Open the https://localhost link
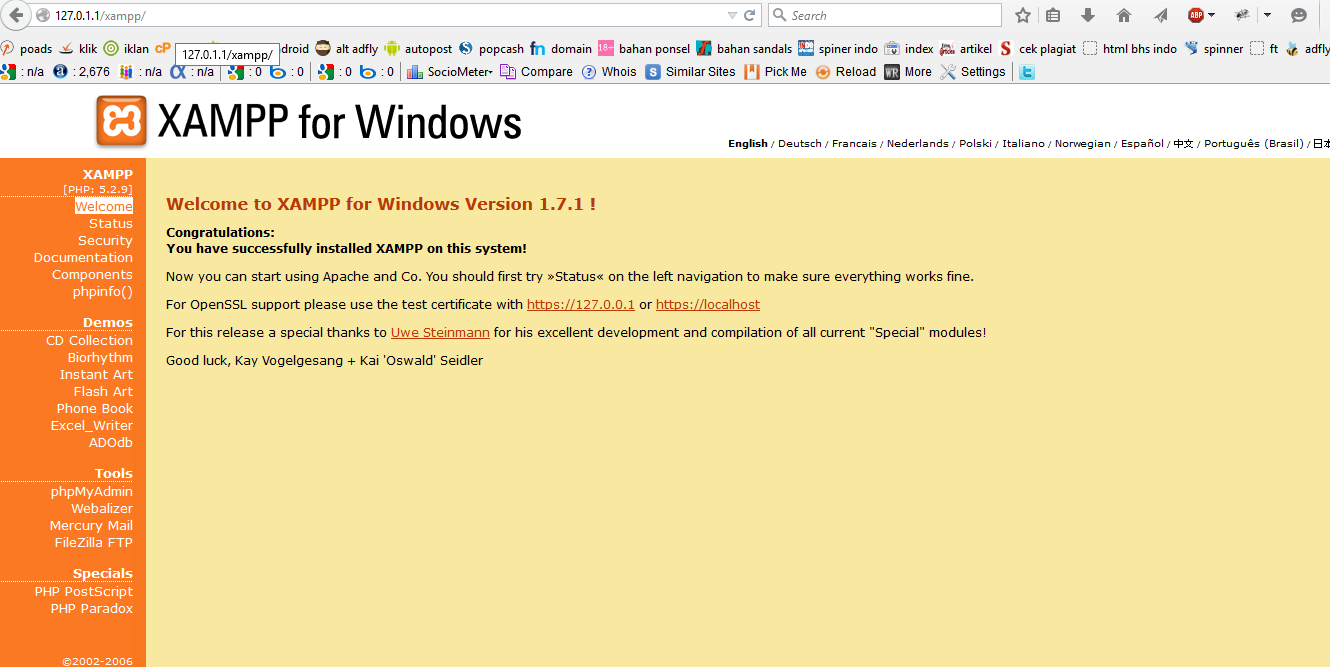The width and height of the screenshot is (1330, 667). 708,305
